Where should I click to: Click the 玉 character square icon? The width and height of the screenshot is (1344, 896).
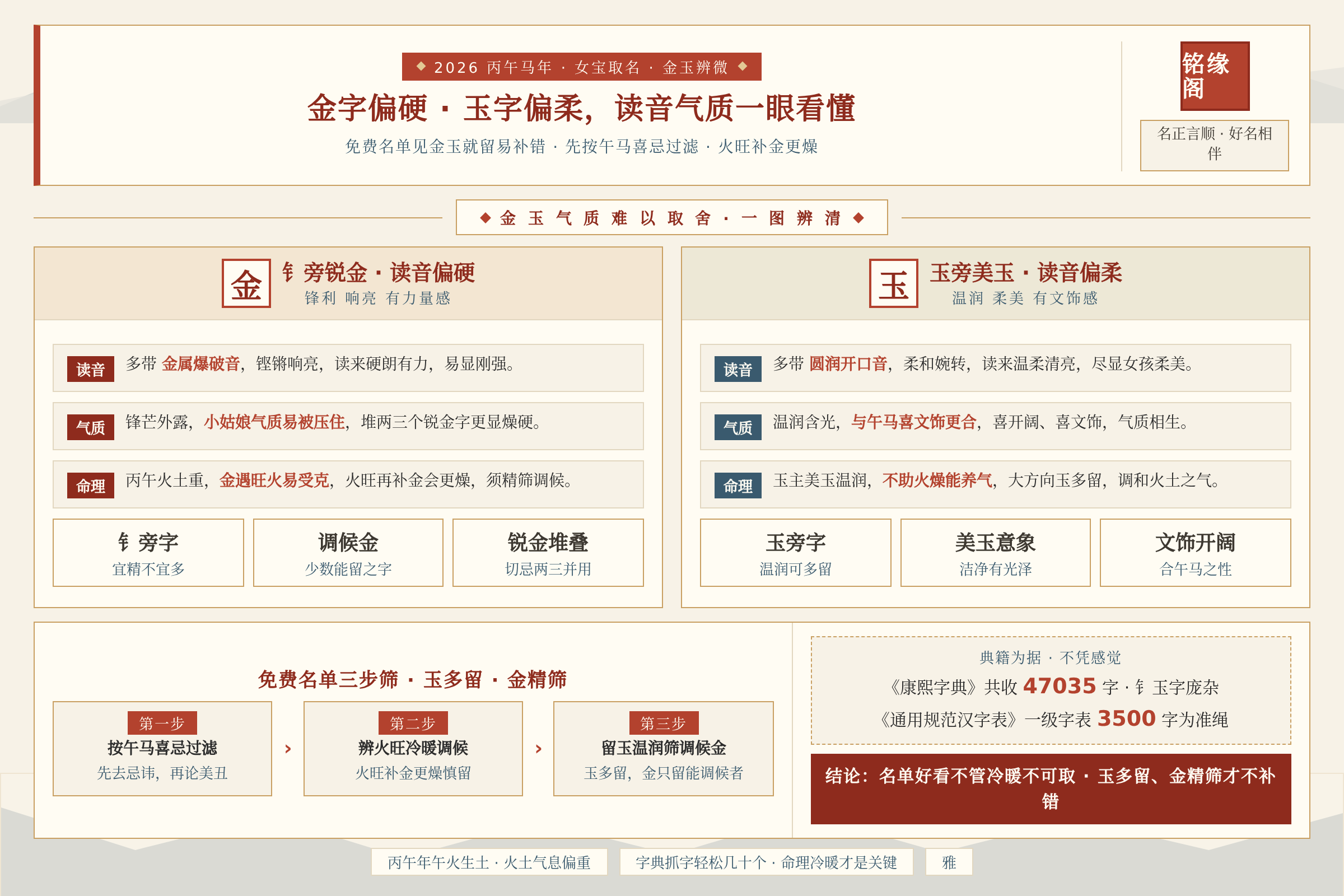pyautogui.click(x=894, y=283)
